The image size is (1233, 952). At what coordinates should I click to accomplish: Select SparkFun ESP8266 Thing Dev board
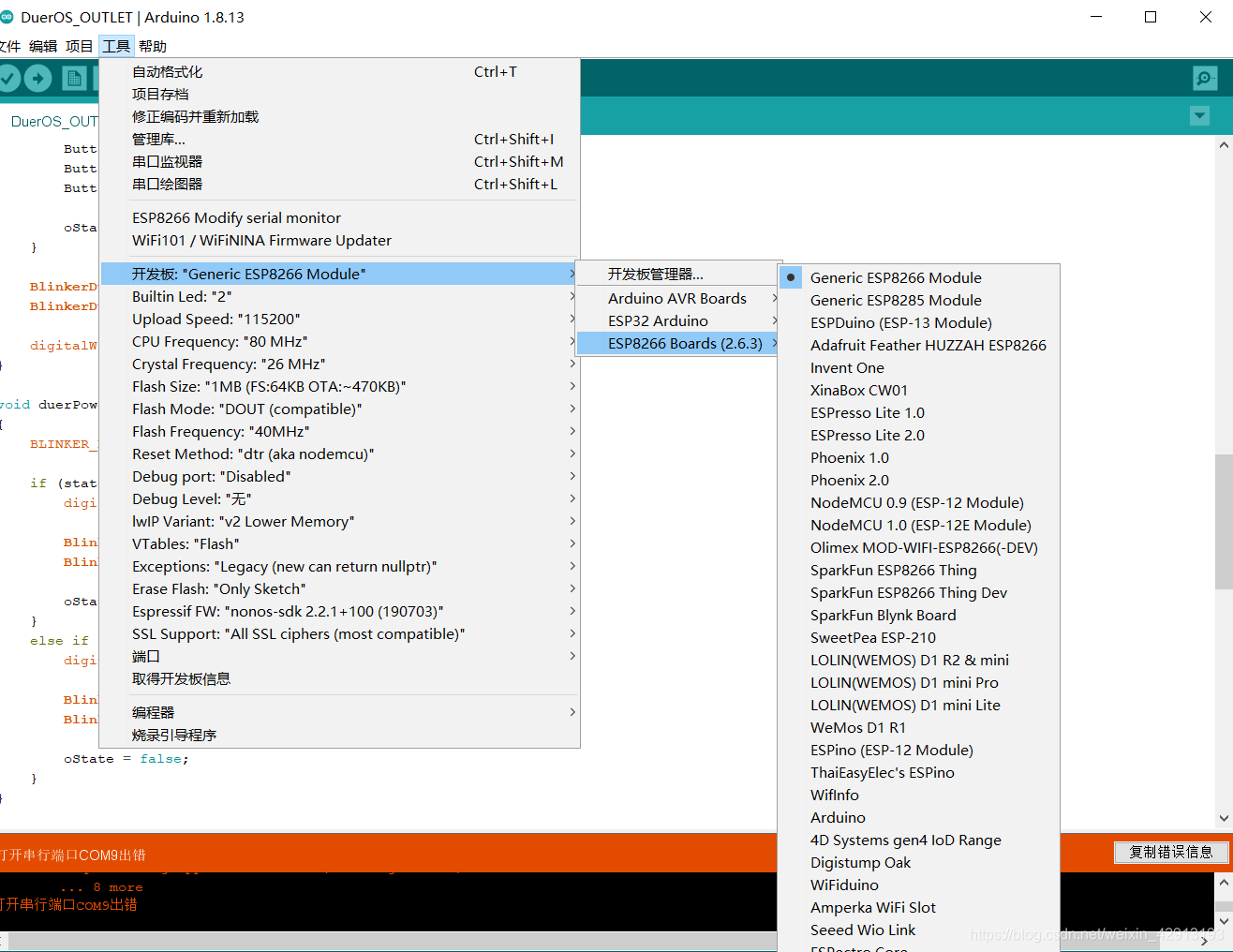tap(919, 592)
